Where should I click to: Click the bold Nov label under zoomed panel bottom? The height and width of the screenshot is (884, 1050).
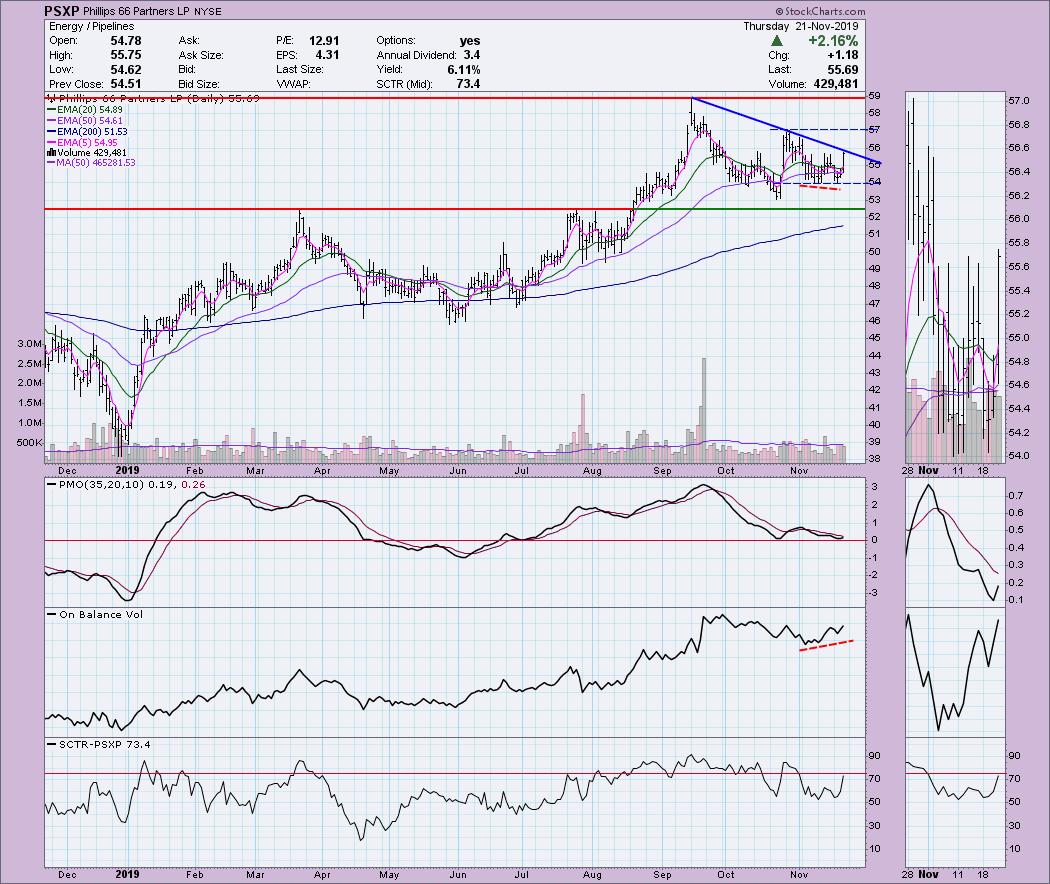(x=927, y=874)
